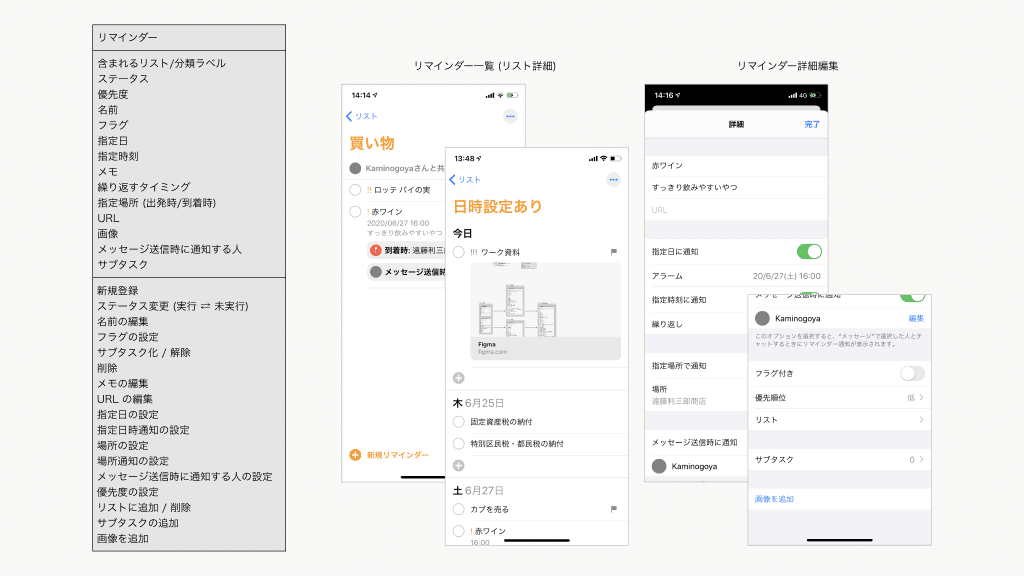Select サブタスク化 / 解除 in left panel
This screenshot has height=576, width=1024.
pos(144,353)
